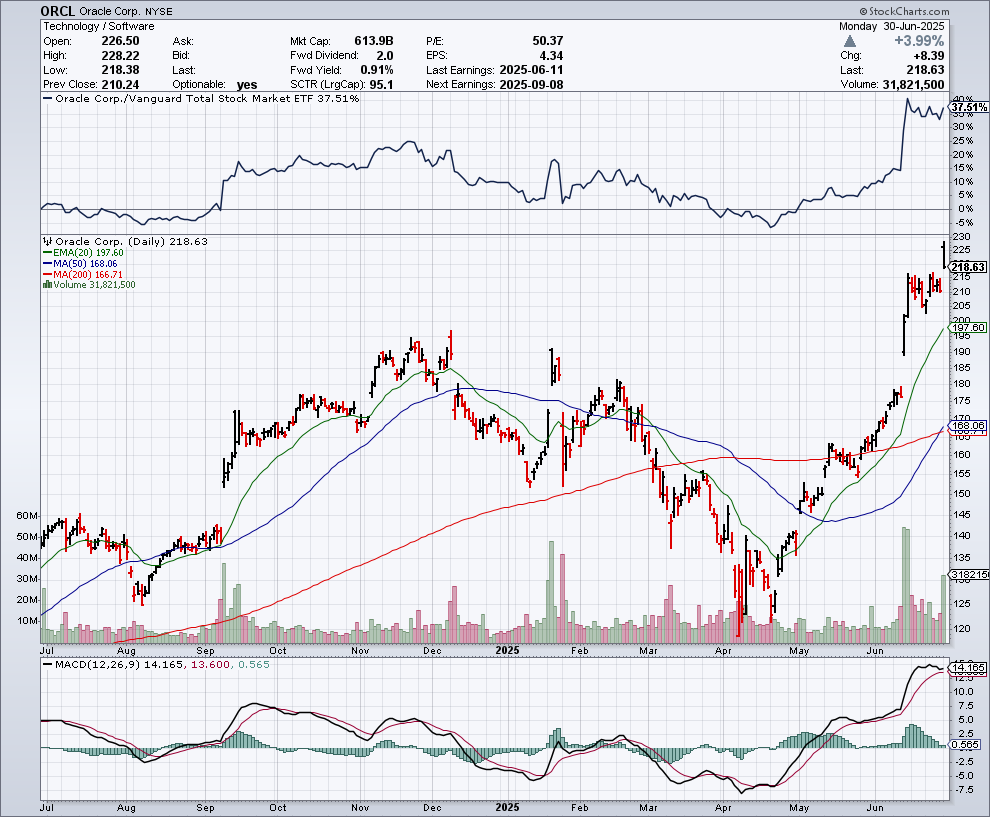The width and height of the screenshot is (990, 817).
Task: Click the Apr label below the MACD panel
Action: click(723, 808)
